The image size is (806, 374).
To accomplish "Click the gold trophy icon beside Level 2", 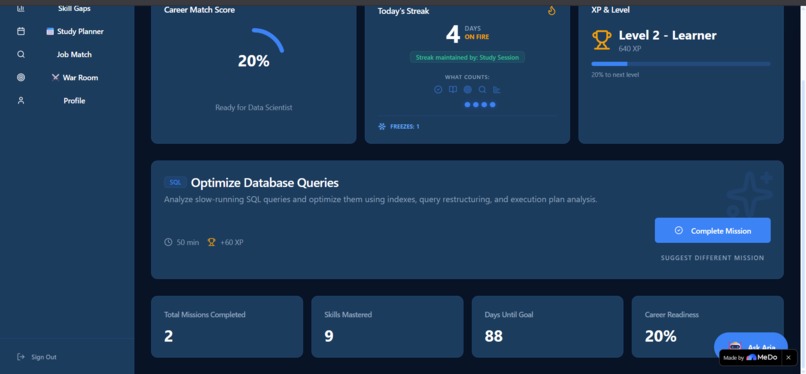I will click(x=602, y=40).
